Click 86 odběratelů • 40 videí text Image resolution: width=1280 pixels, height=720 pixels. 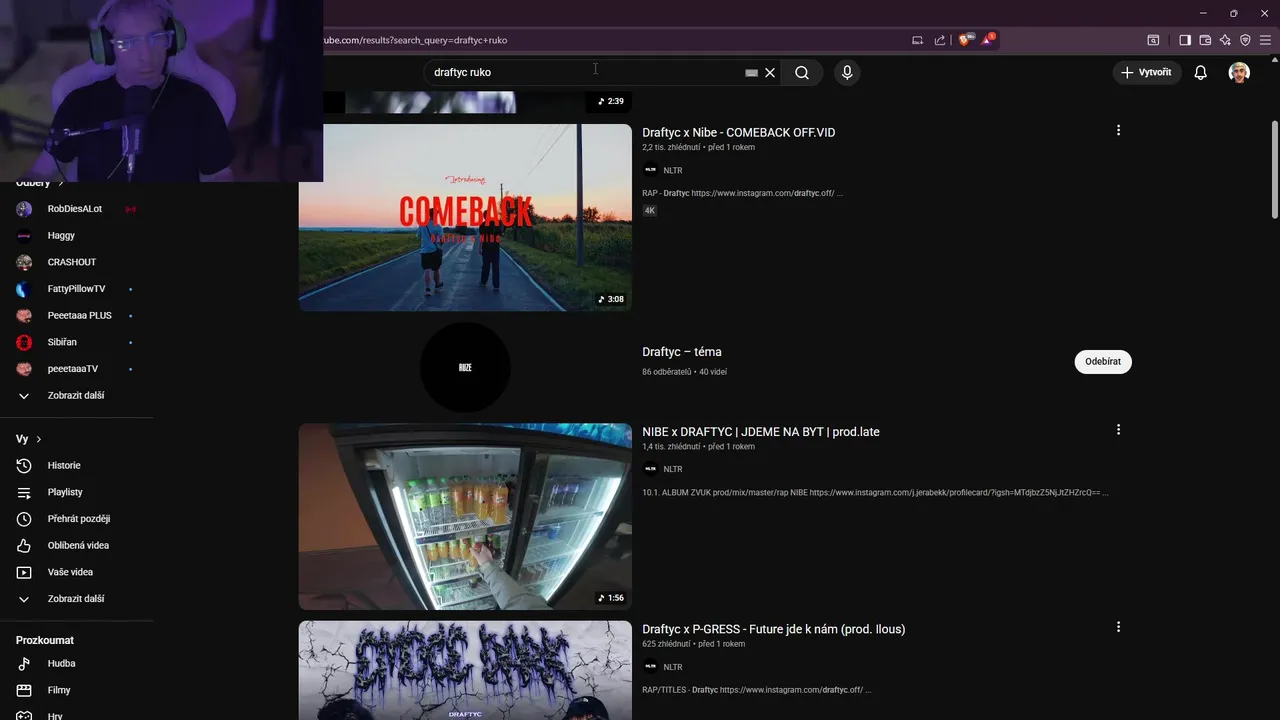coord(685,372)
